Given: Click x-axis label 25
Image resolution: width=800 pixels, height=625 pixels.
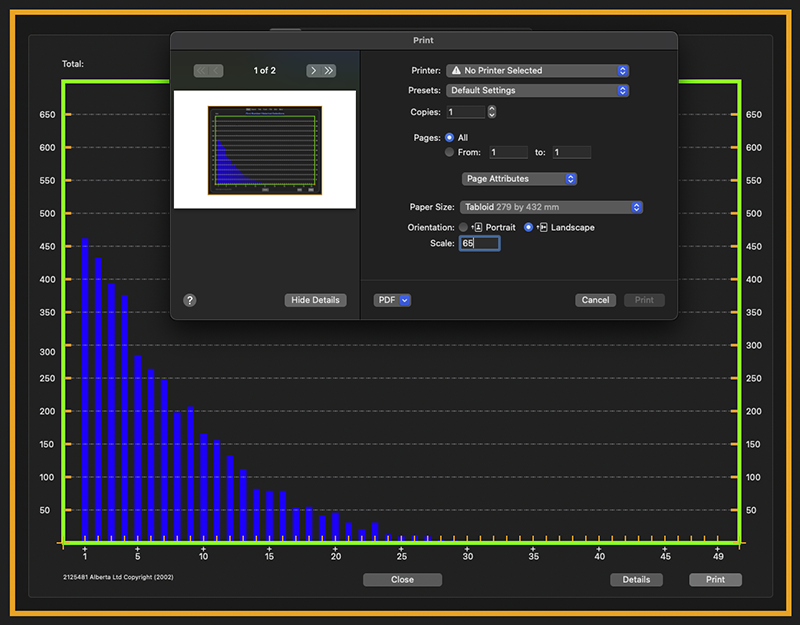Looking at the screenshot, I should pyautogui.click(x=402, y=557).
